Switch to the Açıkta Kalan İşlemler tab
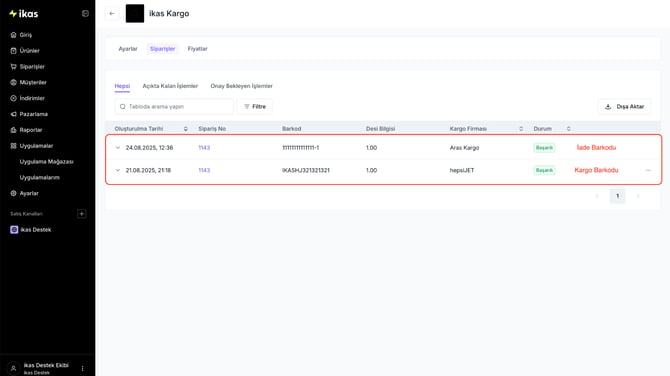Viewport: 670px width, 376px height. click(x=170, y=86)
